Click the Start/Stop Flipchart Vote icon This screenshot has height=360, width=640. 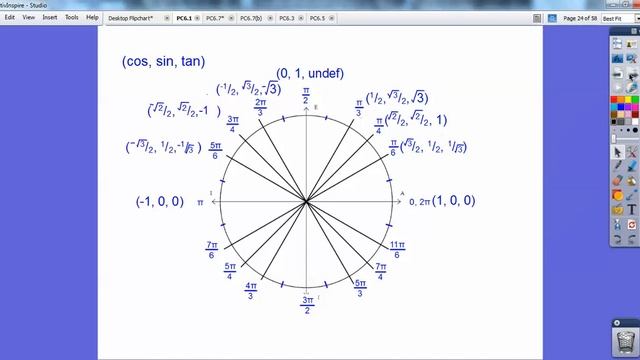pyautogui.click(x=617, y=88)
